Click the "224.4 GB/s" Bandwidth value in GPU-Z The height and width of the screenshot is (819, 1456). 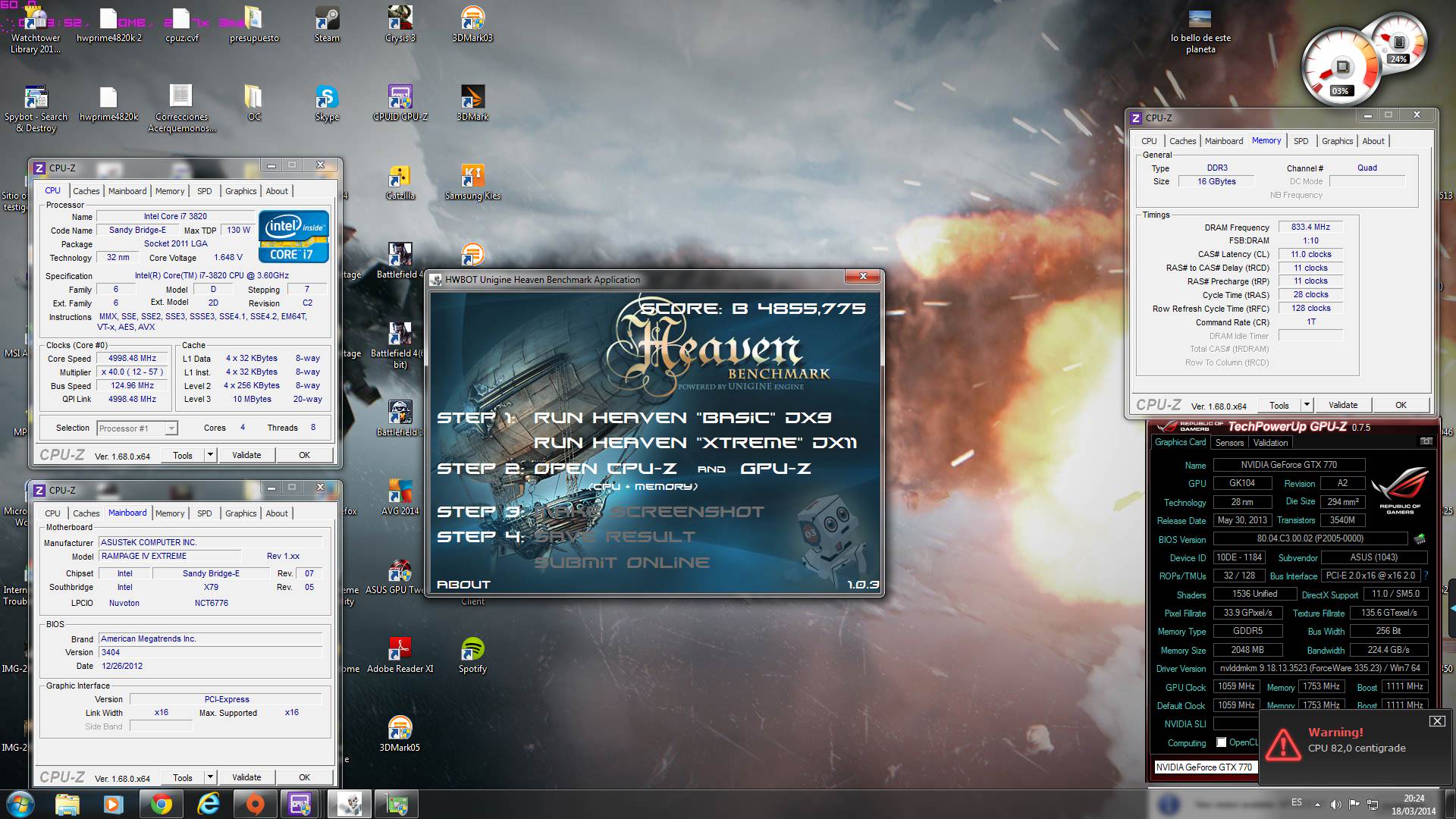(1389, 650)
